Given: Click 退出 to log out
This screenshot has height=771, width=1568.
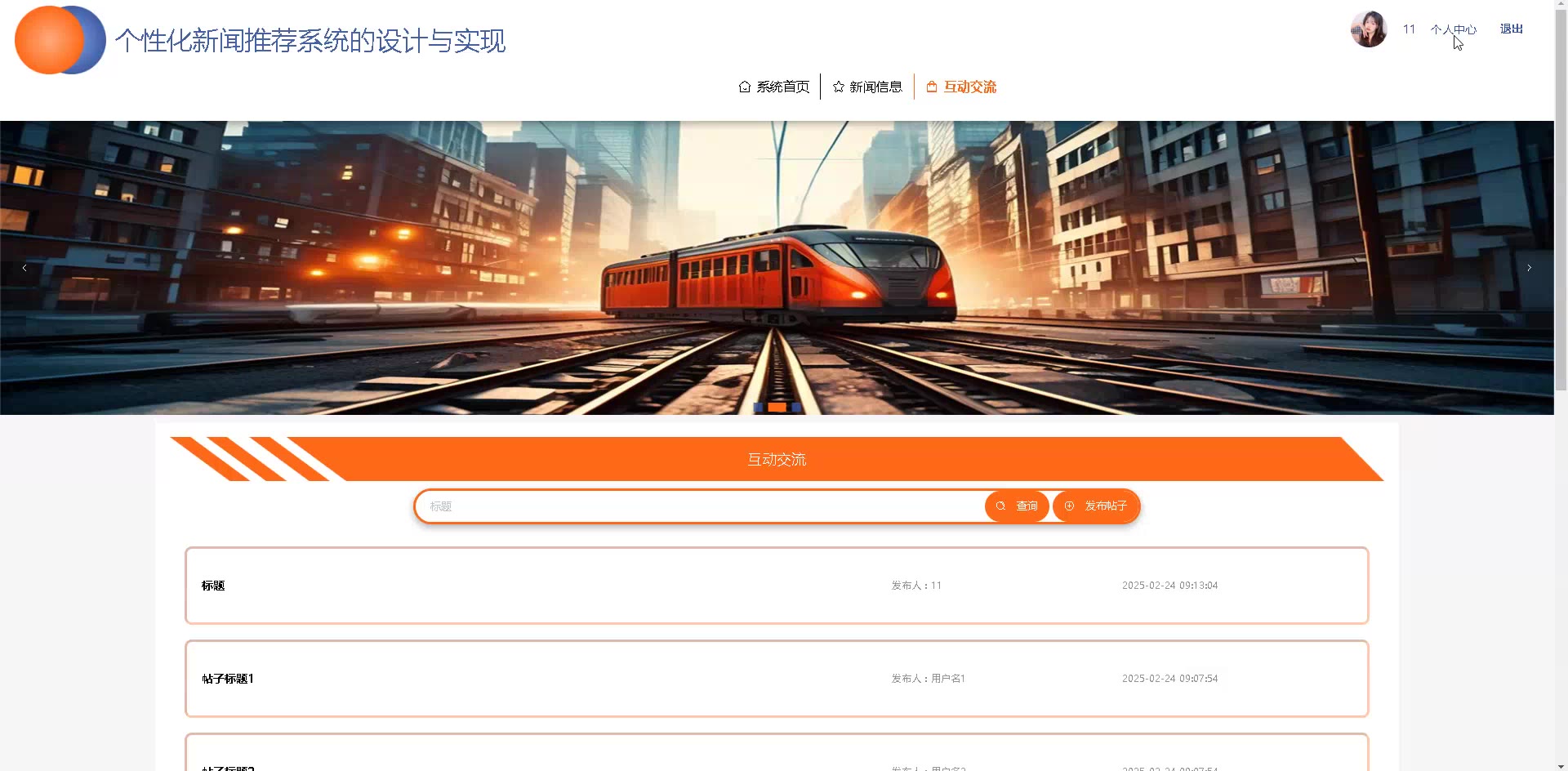Looking at the screenshot, I should (1512, 29).
